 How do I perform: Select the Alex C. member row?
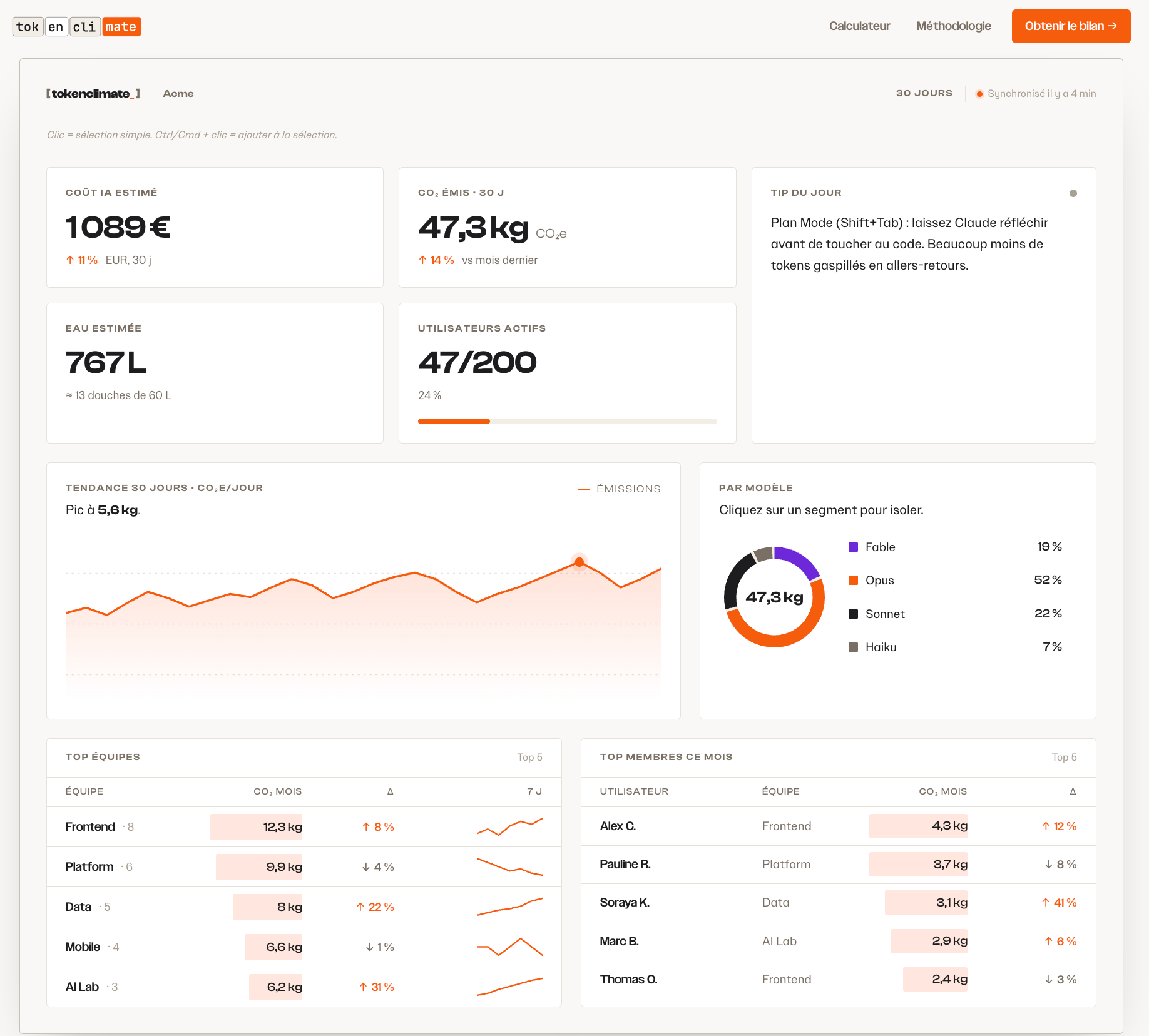pyautogui.click(x=838, y=826)
